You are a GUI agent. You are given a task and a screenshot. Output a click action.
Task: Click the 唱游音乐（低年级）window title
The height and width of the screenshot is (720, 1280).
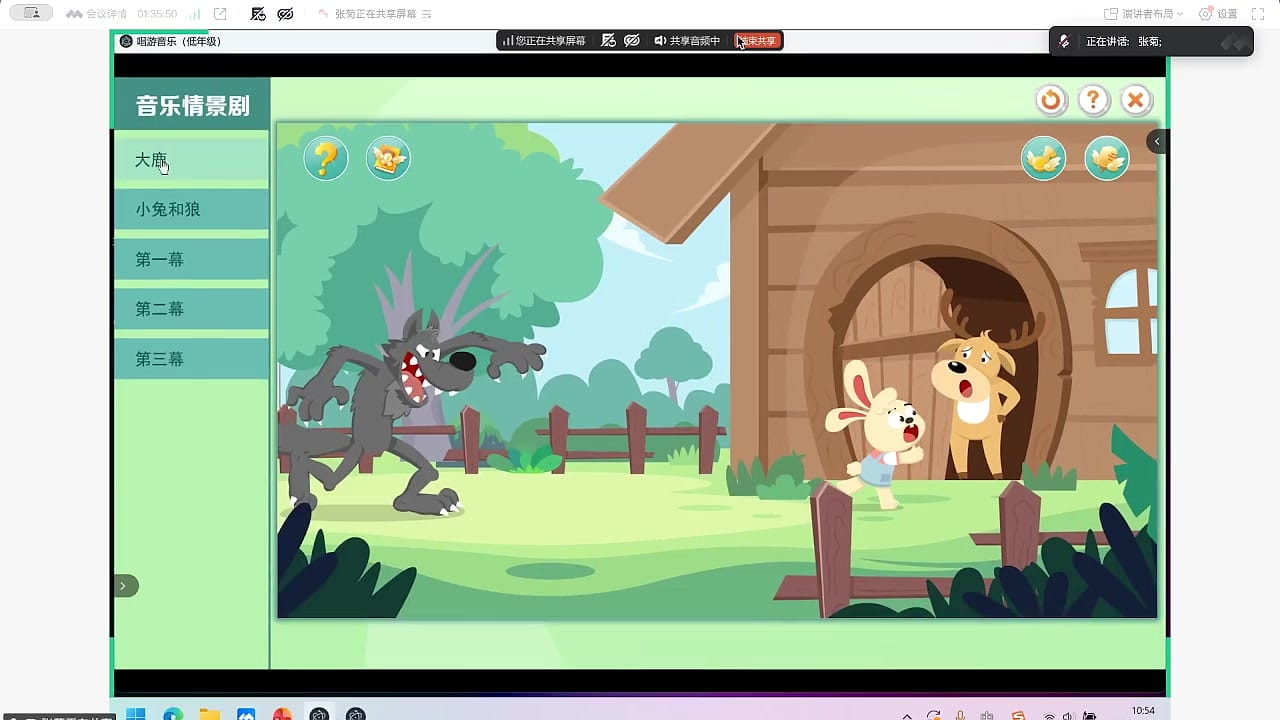[x=178, y=41]
